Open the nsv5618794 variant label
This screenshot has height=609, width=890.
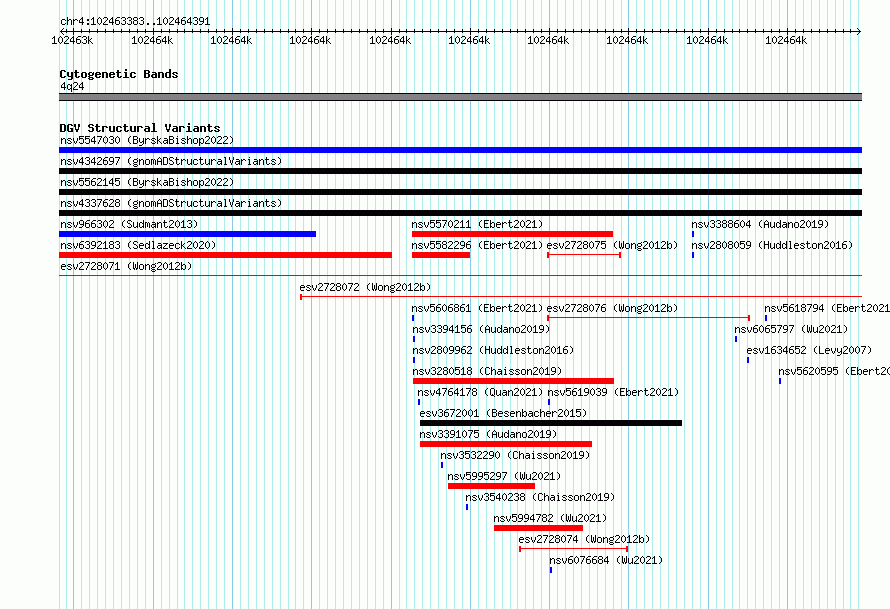[827, 308]
